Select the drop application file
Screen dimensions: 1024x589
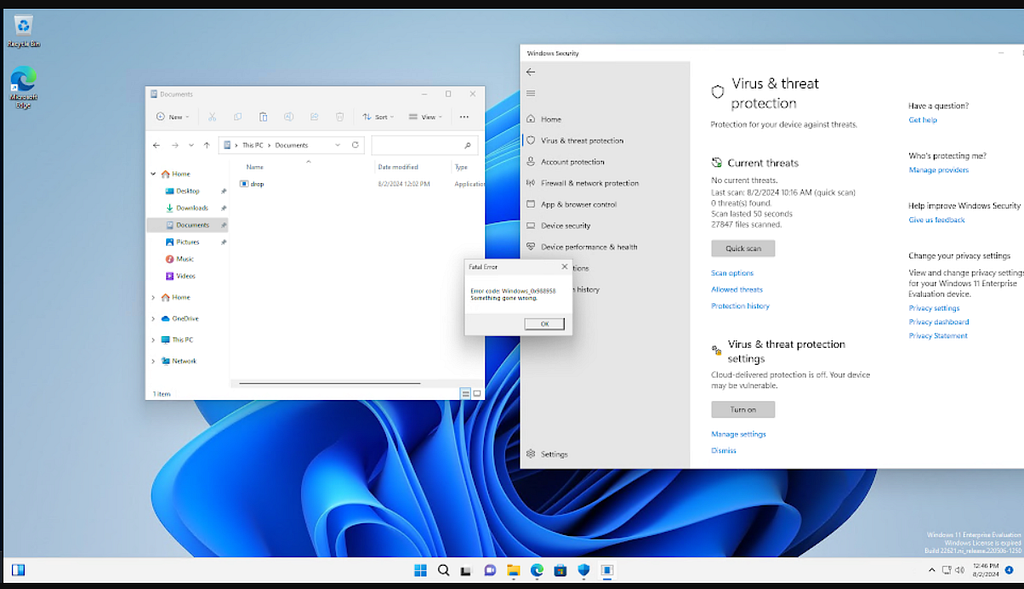pos(257,184)
